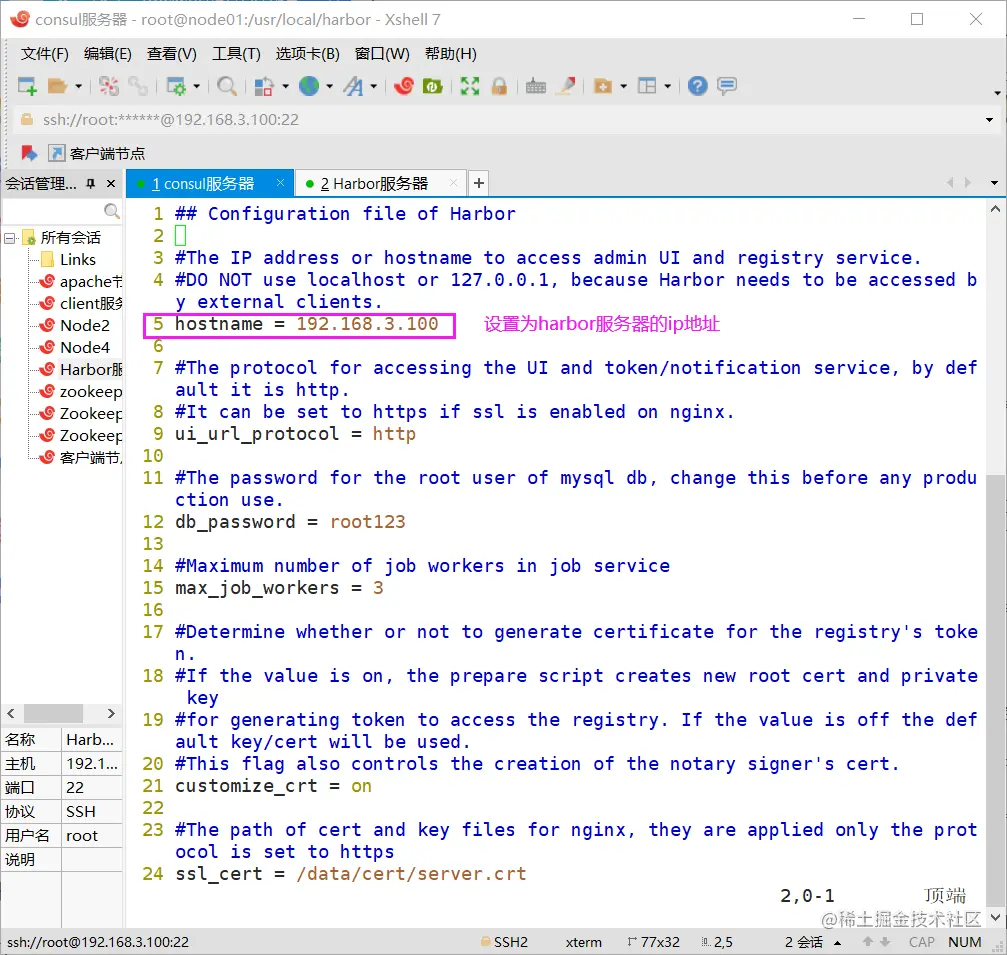Launch the red Xmanager swirl icon

pos(403,85)
